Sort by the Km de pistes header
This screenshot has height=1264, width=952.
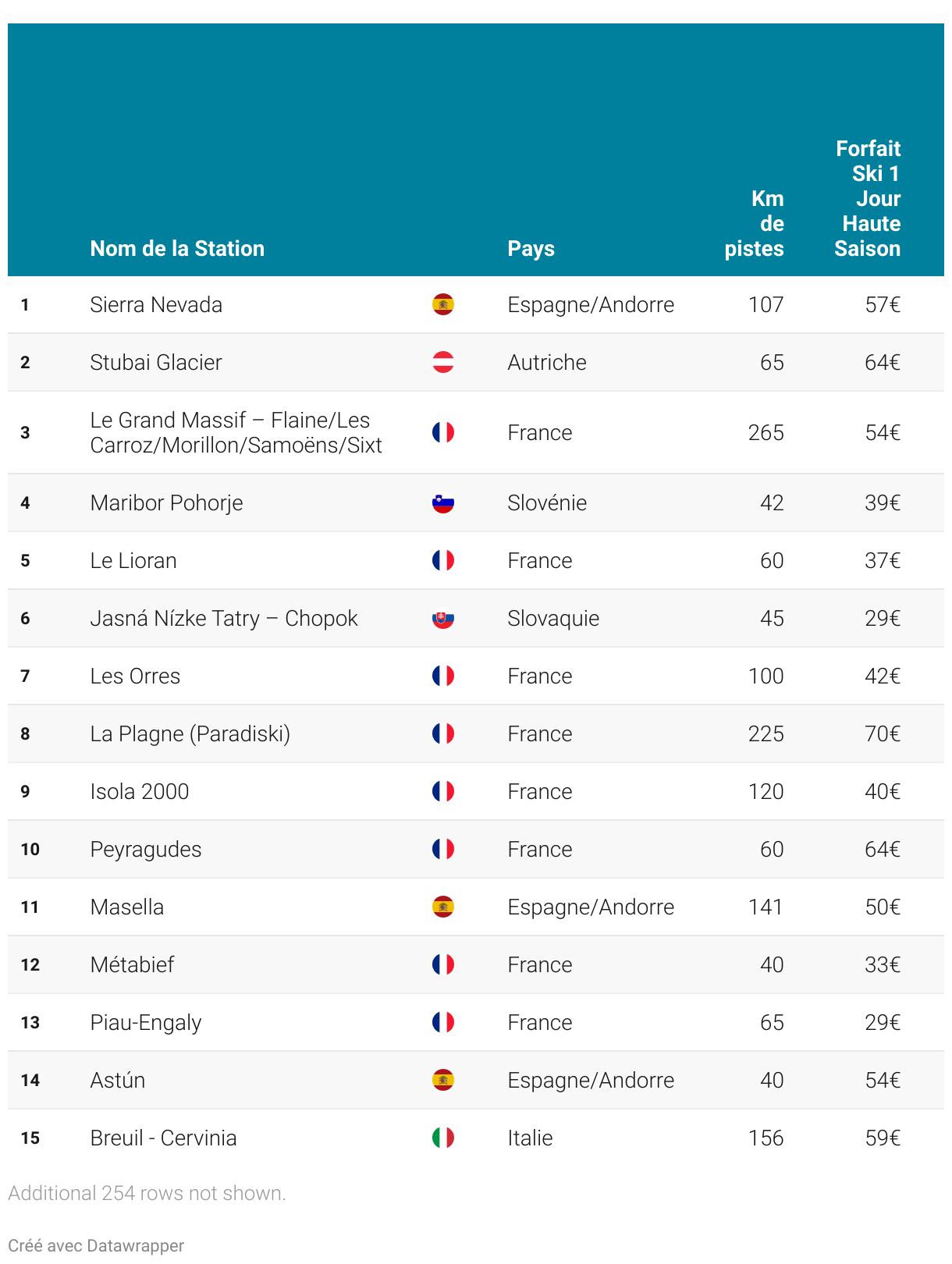point(754,223)
